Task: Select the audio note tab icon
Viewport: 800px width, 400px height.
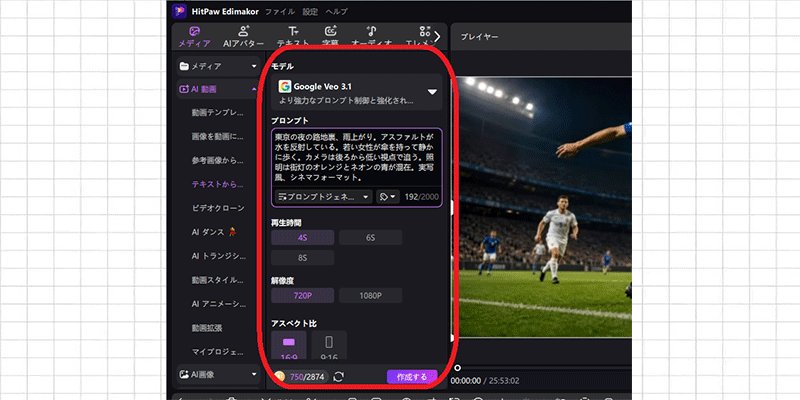Action: (371, 32)
